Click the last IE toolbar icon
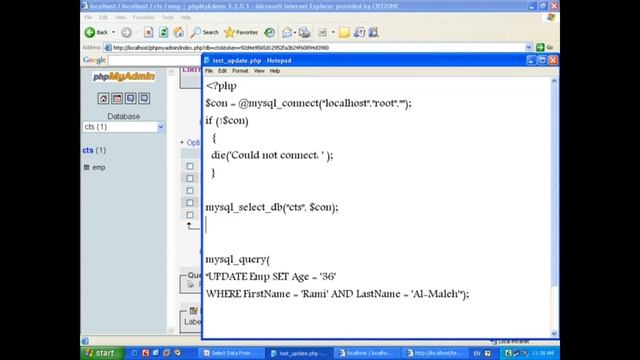The height and width of the screenshot is (360, 640). 373,32
